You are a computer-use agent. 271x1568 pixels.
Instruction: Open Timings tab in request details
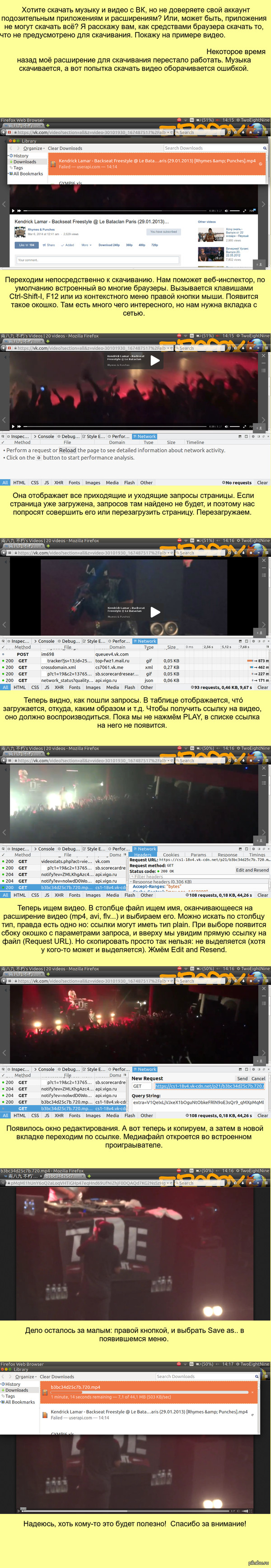coord(257,855)
